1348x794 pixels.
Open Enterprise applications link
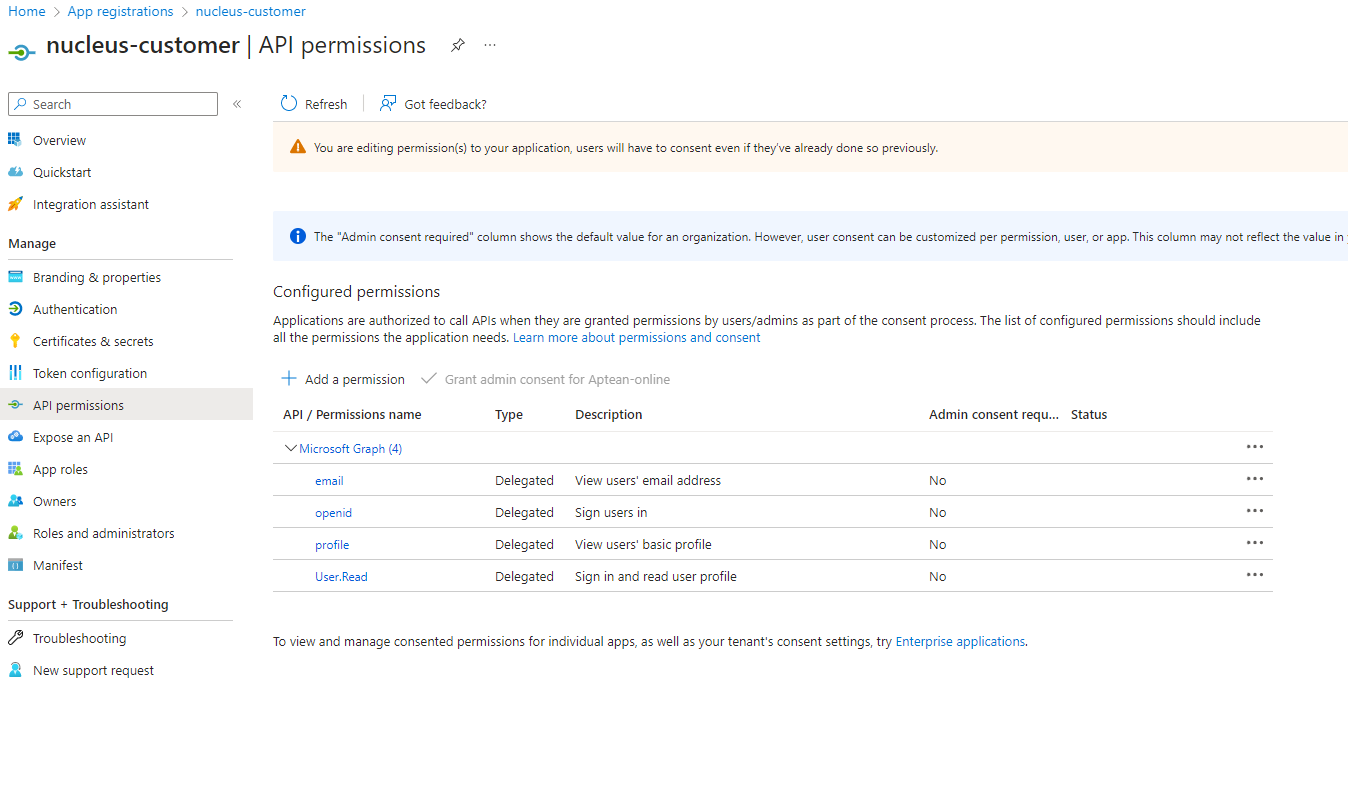[960, 642]
